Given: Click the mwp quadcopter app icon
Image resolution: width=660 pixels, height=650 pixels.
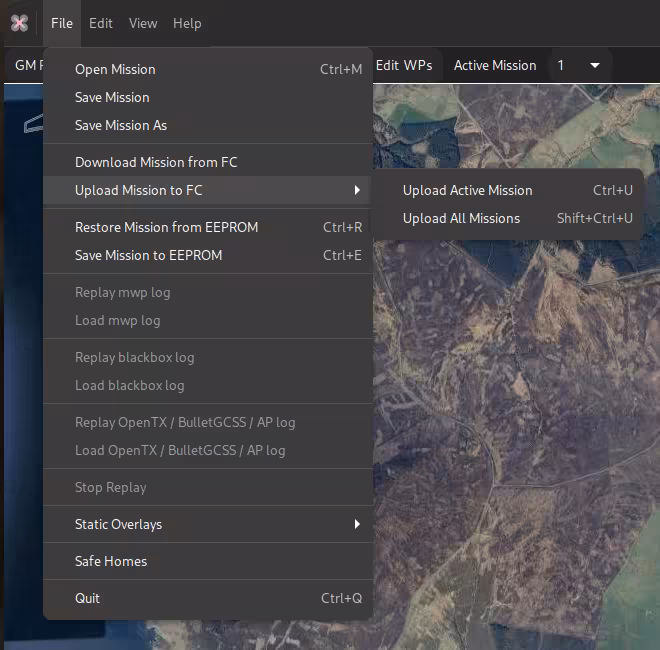Looking at the screenshot, I should (19, 23).
